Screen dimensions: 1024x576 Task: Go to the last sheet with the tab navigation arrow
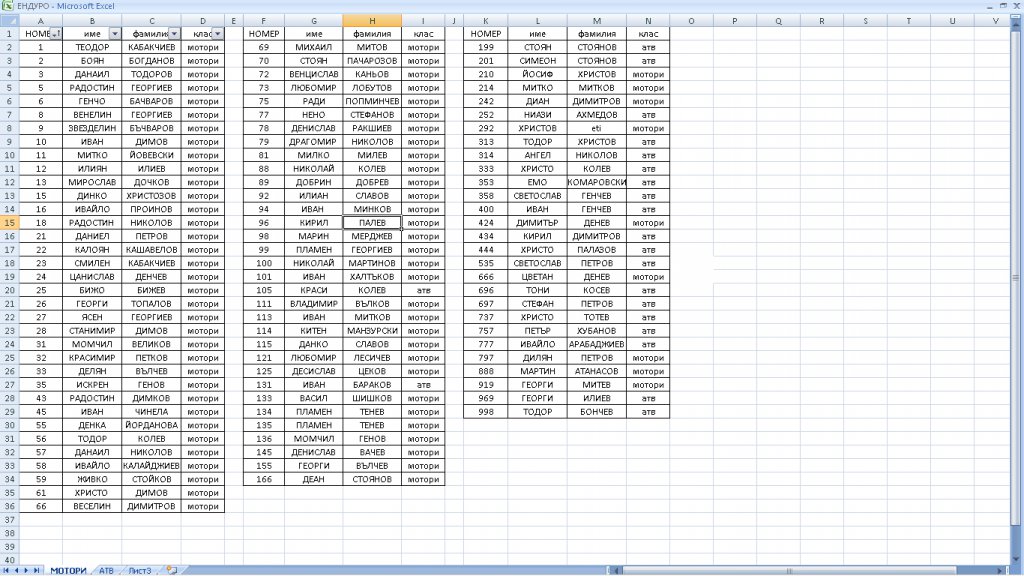(x=36, y=570)
